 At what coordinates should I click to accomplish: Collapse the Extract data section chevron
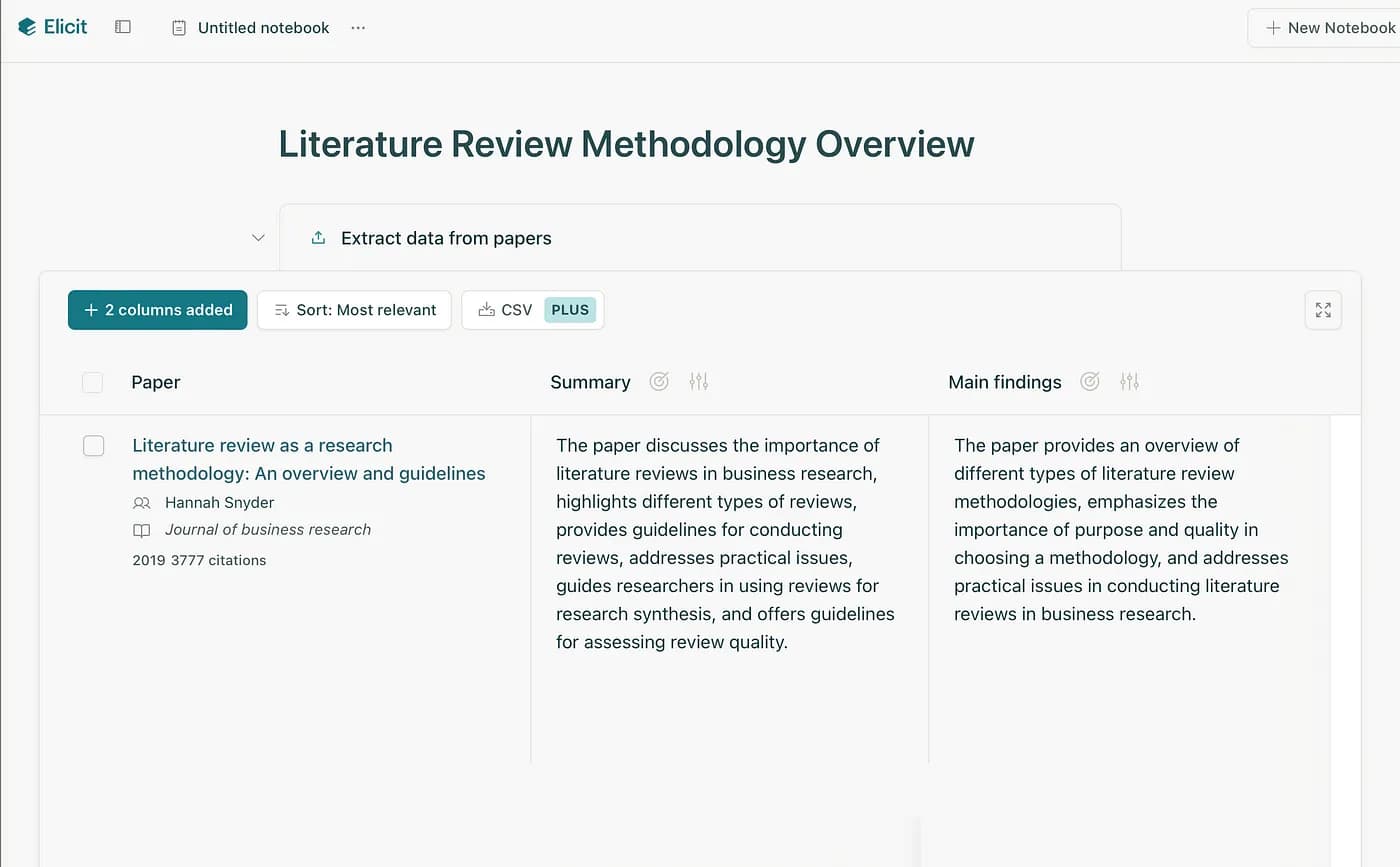click(258, 238)
